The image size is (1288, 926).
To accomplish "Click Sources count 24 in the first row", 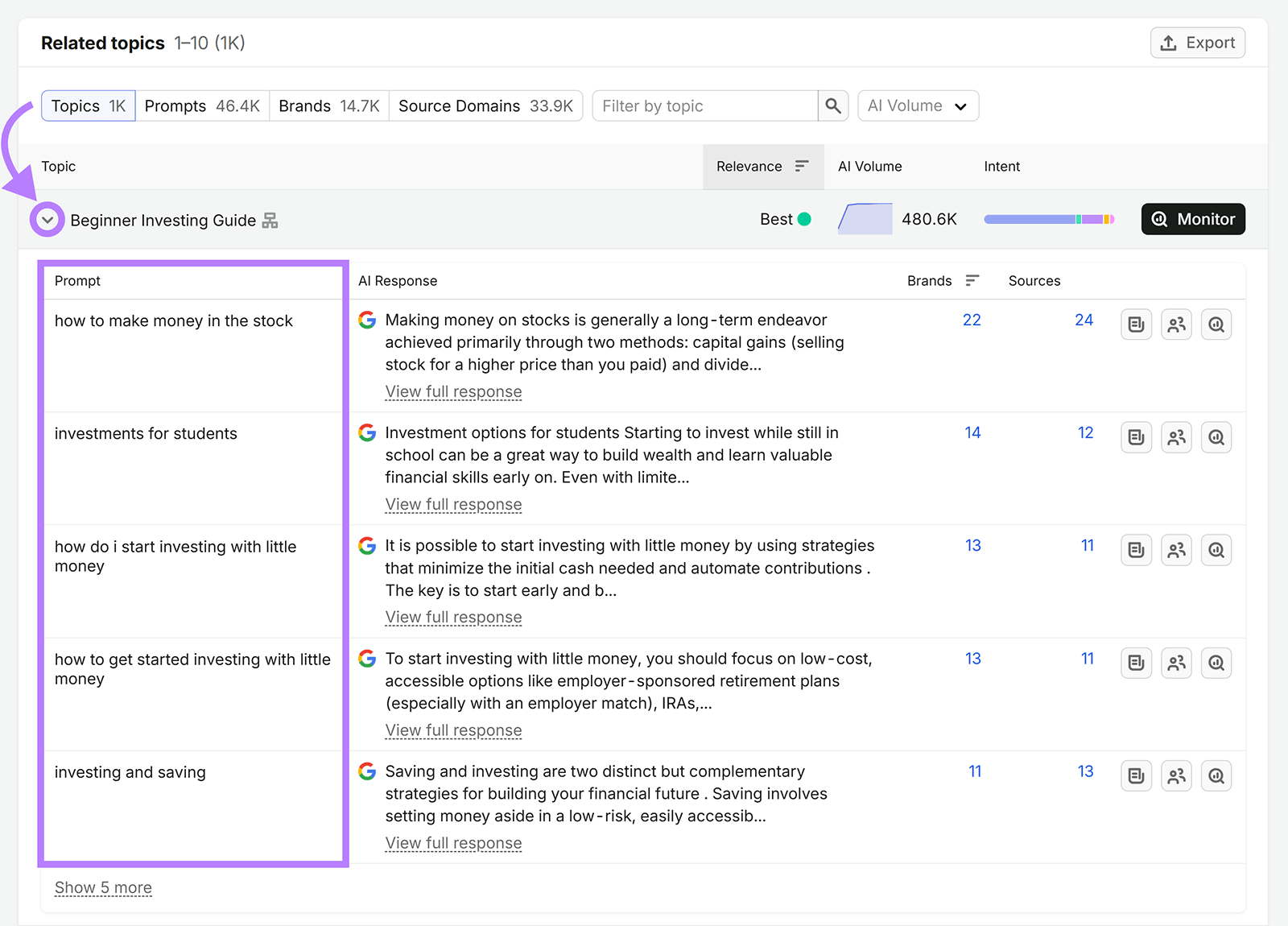I will (1084, 320).
